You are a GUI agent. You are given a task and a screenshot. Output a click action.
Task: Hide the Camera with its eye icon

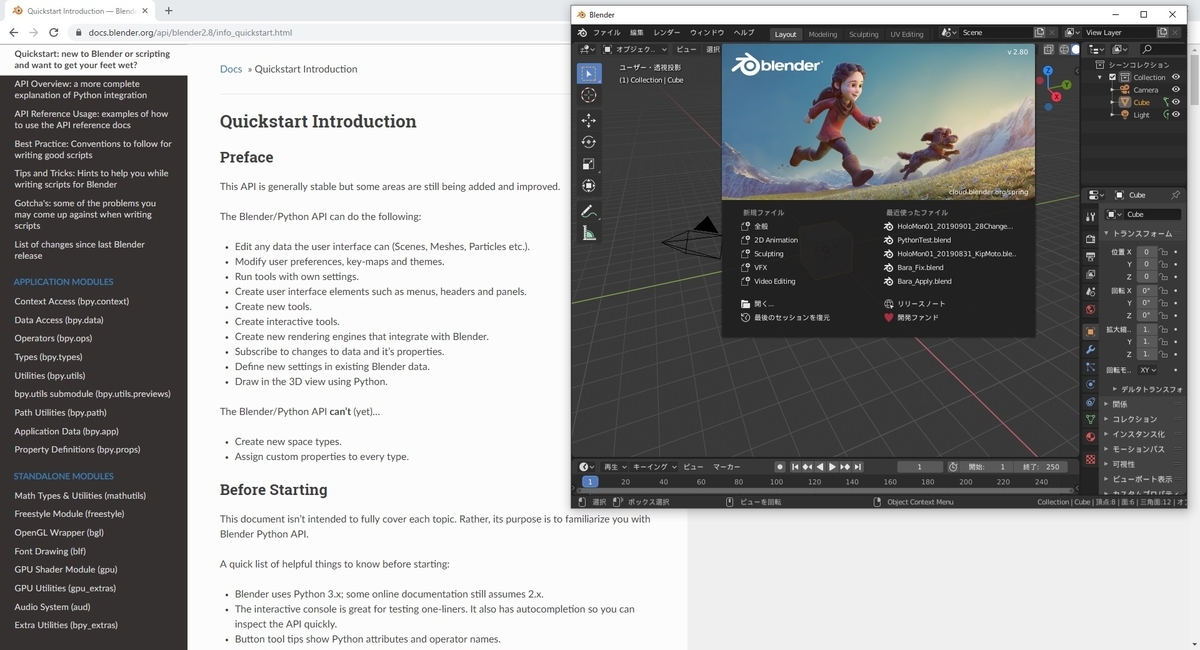pyautogui.click(x=1175, y=89)
